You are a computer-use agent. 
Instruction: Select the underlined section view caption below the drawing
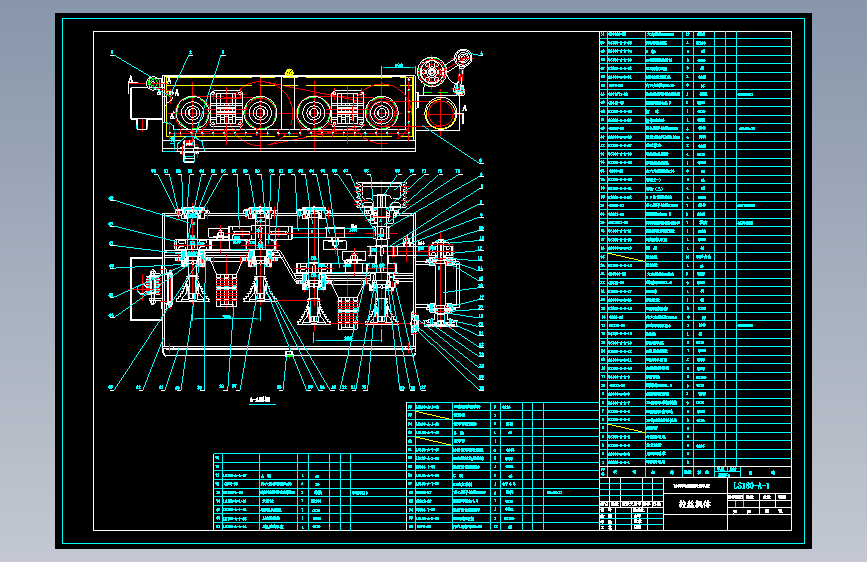point(262,399)
